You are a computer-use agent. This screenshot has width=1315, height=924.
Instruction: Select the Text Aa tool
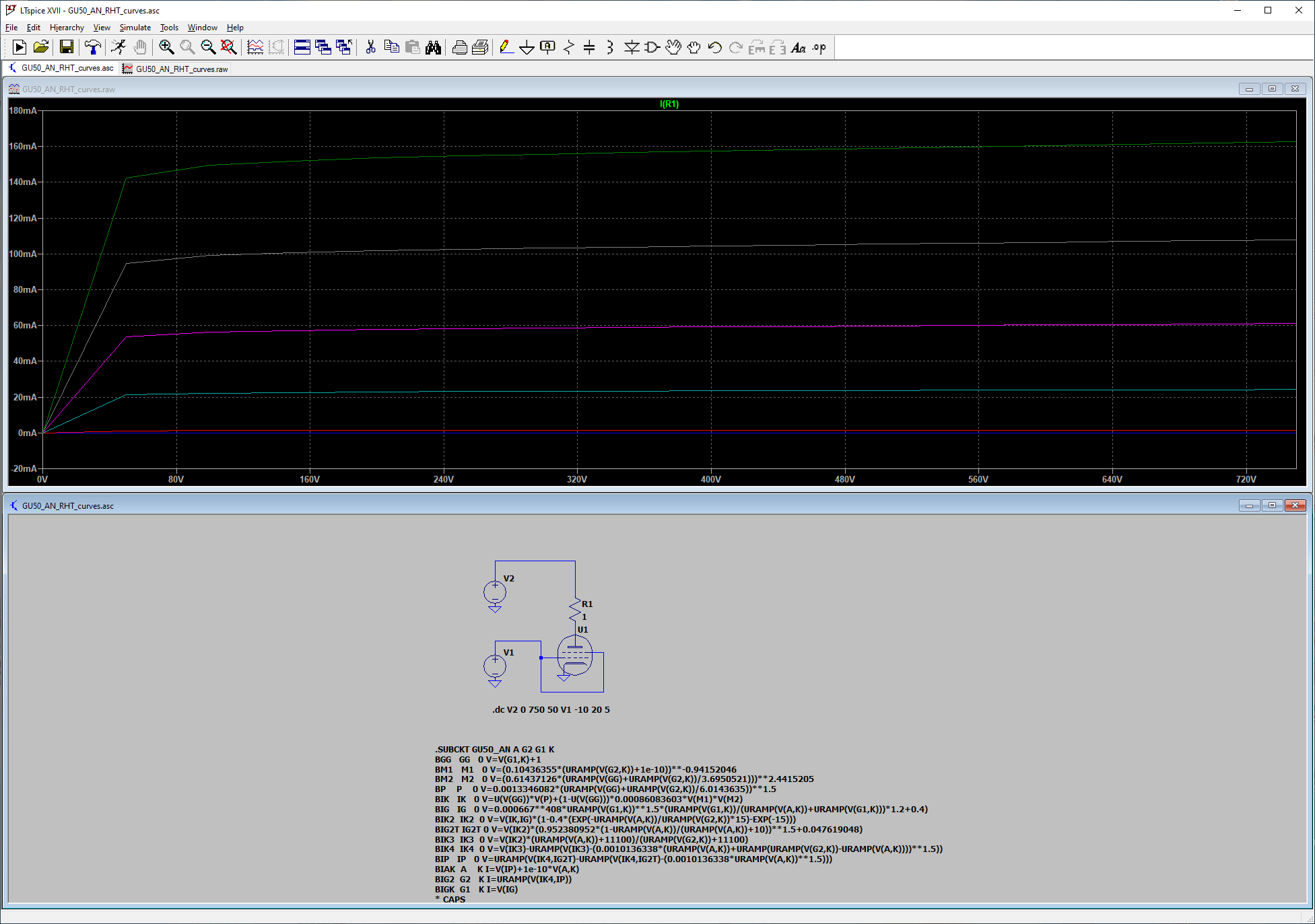799,47
